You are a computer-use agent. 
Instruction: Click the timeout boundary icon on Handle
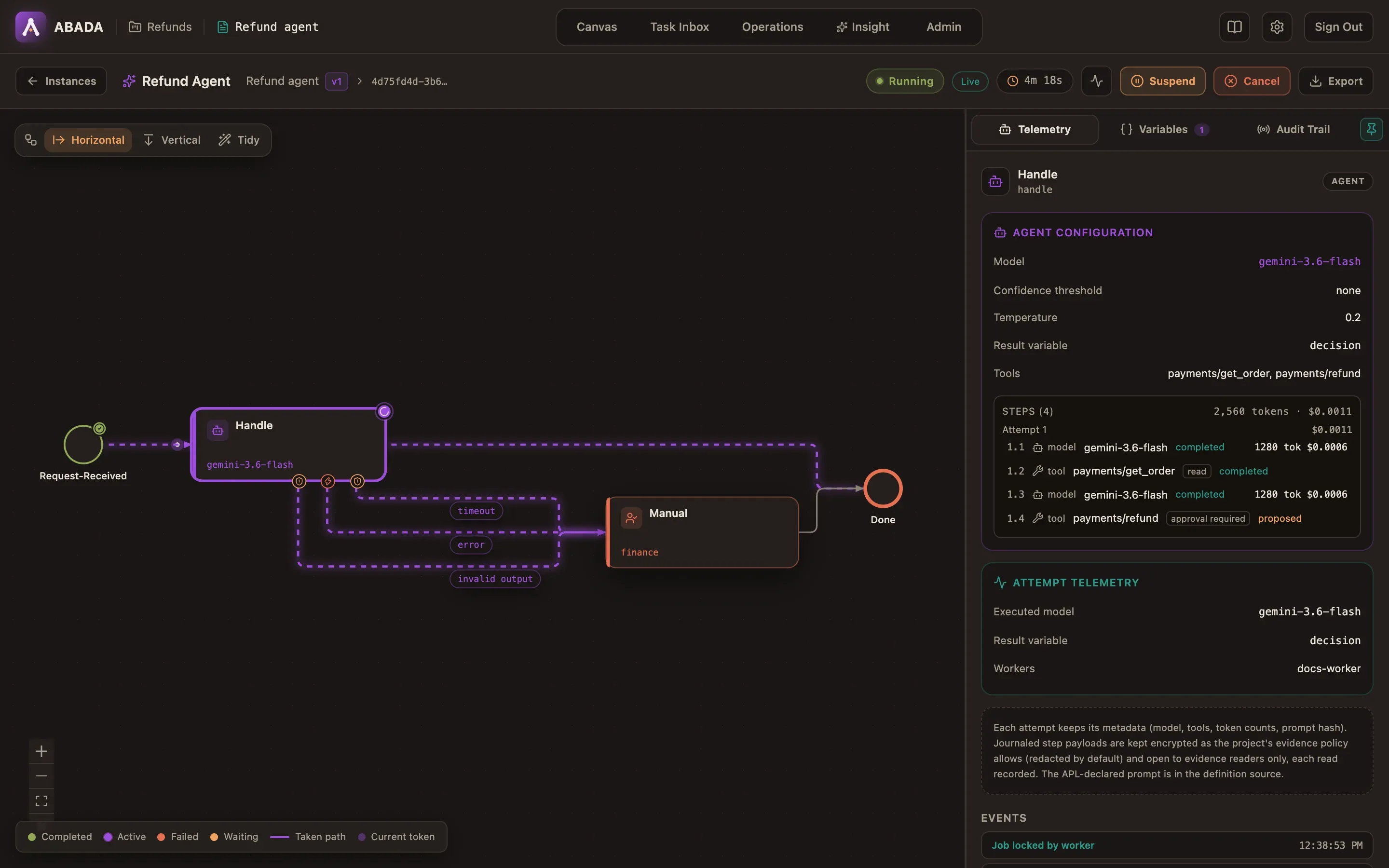coord(357,481)
